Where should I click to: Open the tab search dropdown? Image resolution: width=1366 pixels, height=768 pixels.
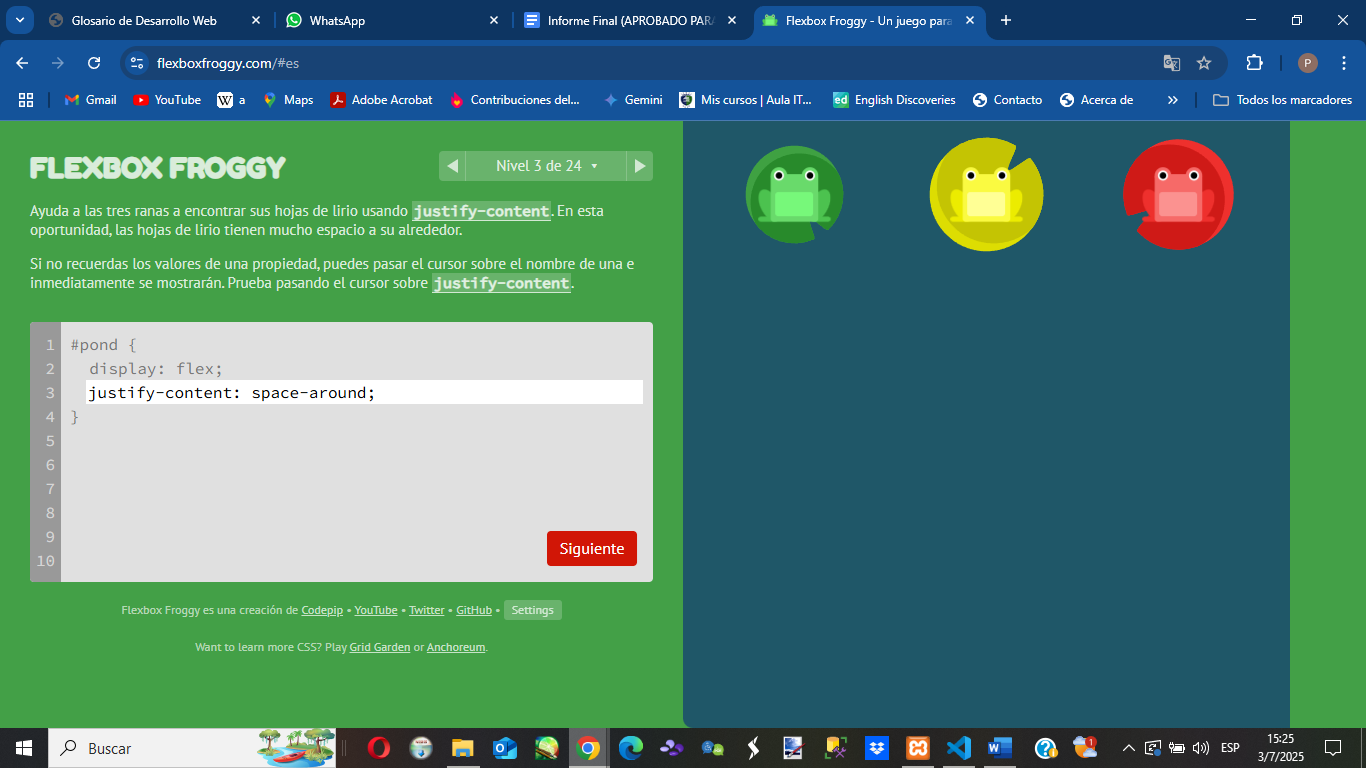click(x=19, y=20)
